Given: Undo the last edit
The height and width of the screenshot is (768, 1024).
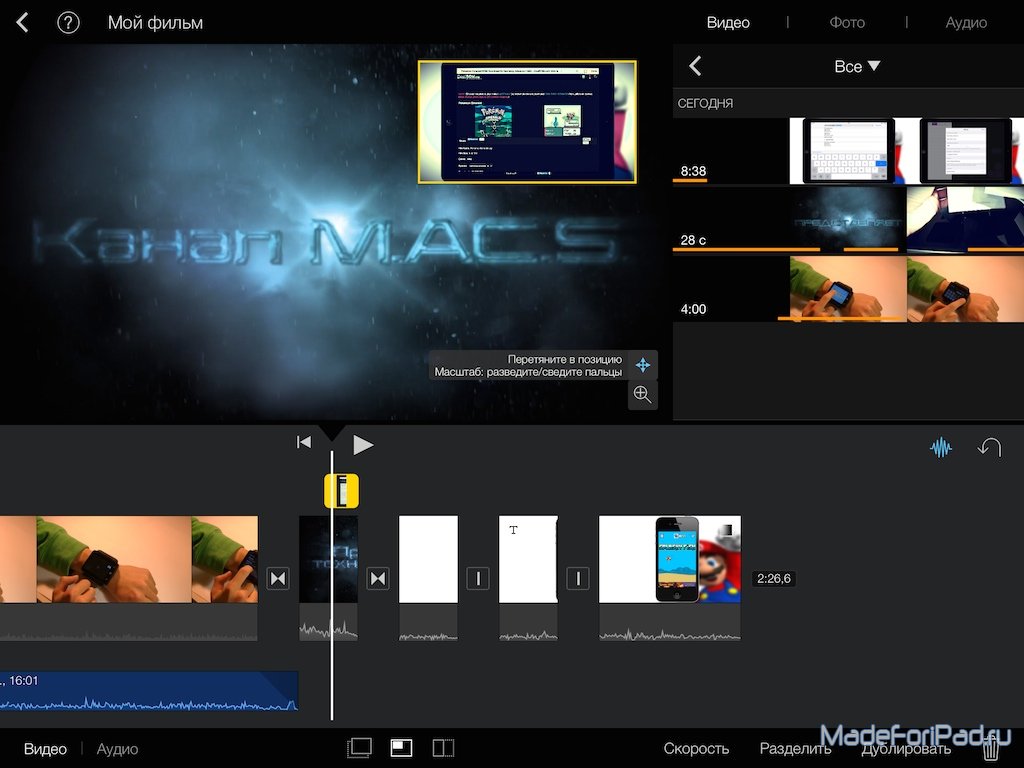Looking at the screenshot, I should pyautogui.click(x=989, y=447).
